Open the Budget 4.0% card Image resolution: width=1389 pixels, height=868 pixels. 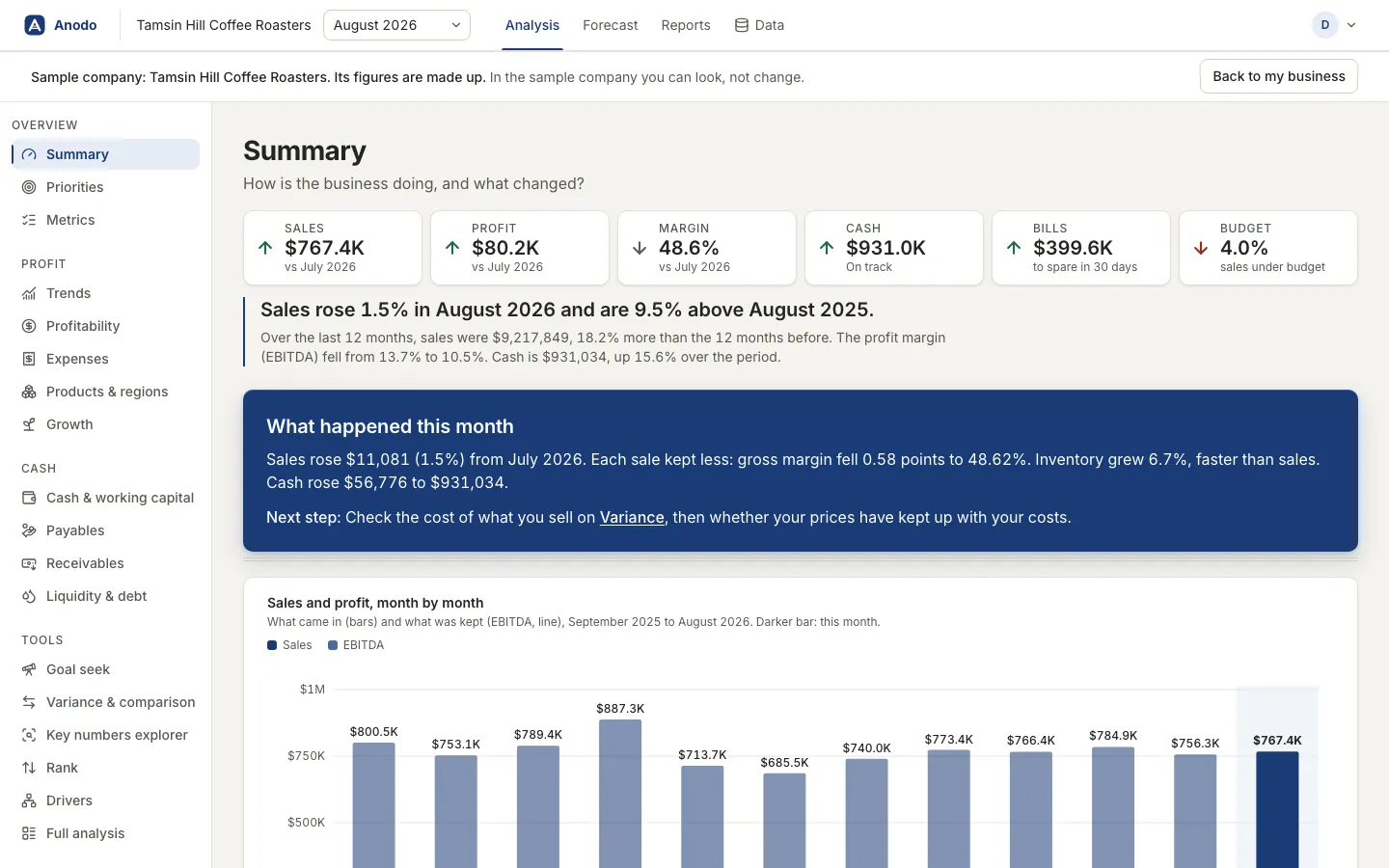click(x=1268, y=248)
